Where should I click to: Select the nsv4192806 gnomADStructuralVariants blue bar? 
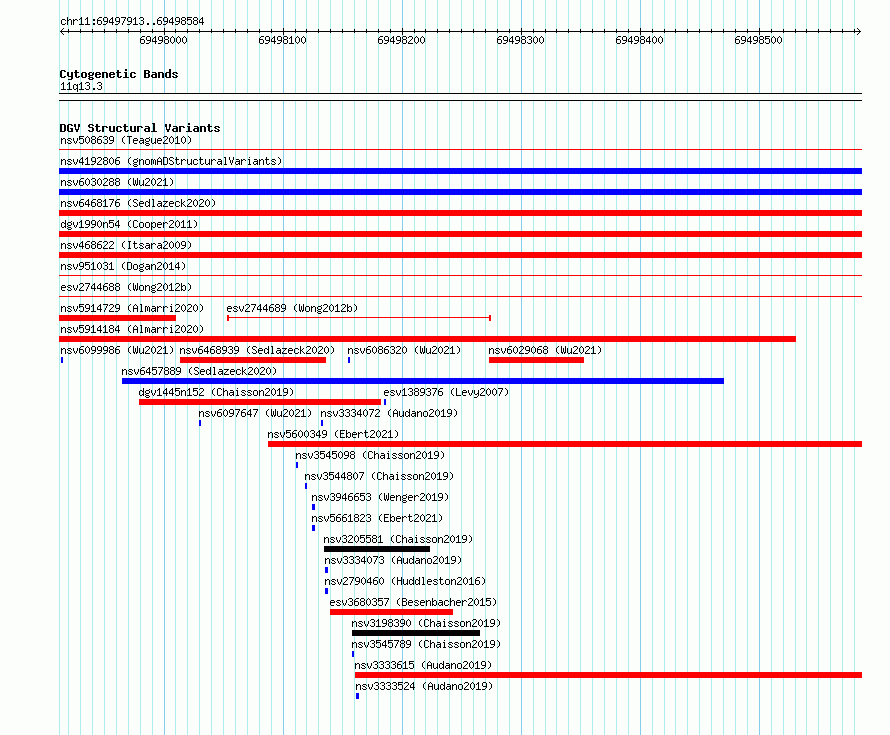coord(460,171)
